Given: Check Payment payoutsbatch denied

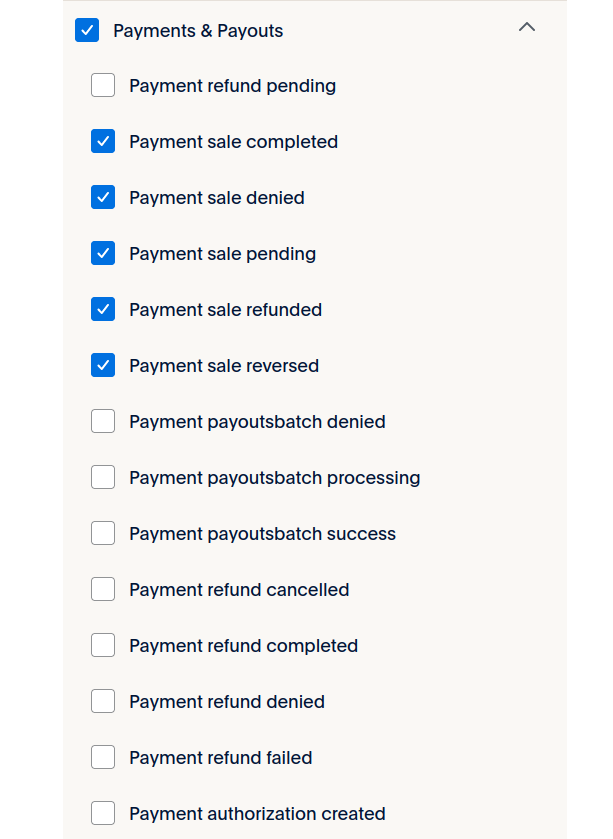Looking at the screenshot, I should click(103, 422).
